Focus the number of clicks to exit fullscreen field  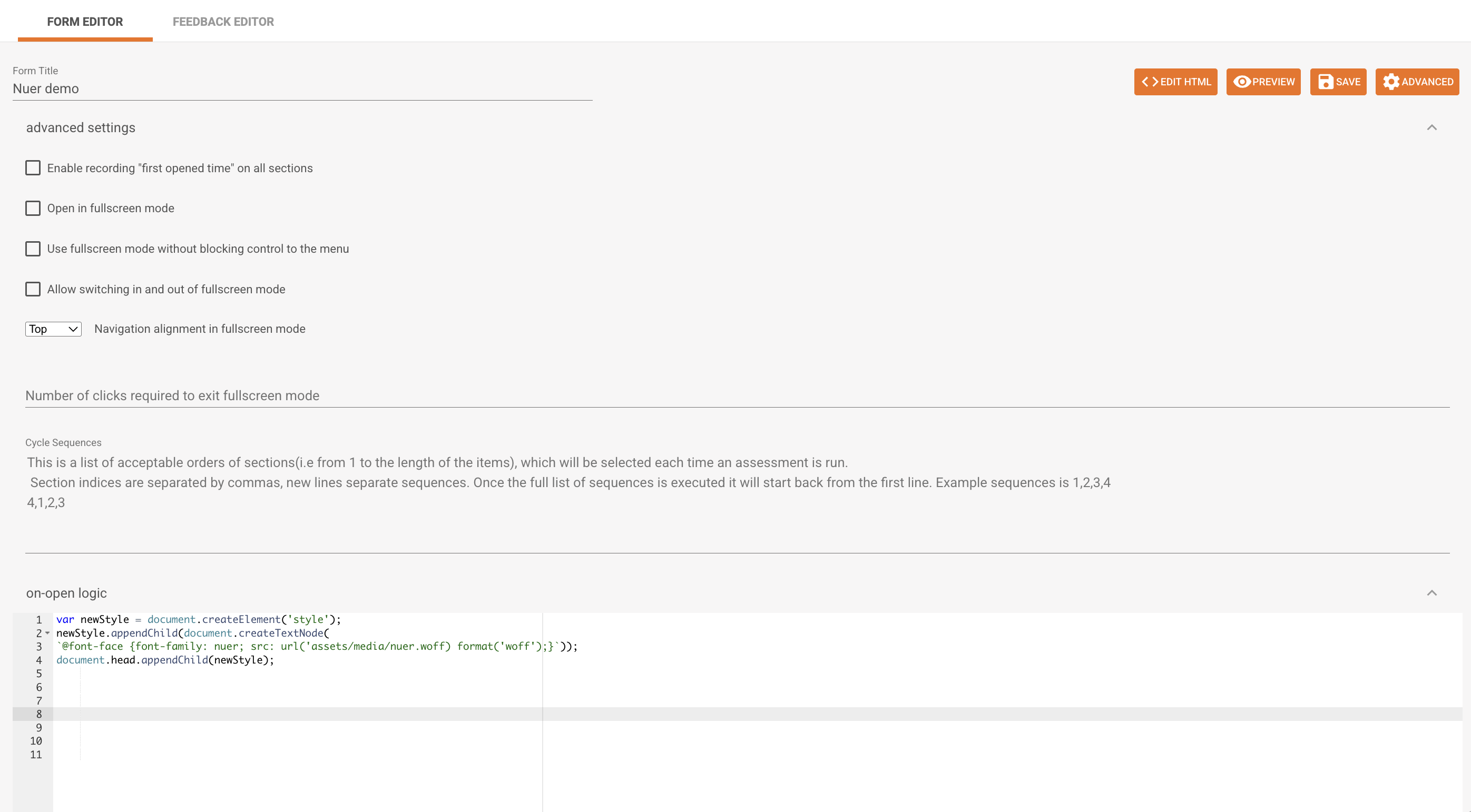point(737,395)
